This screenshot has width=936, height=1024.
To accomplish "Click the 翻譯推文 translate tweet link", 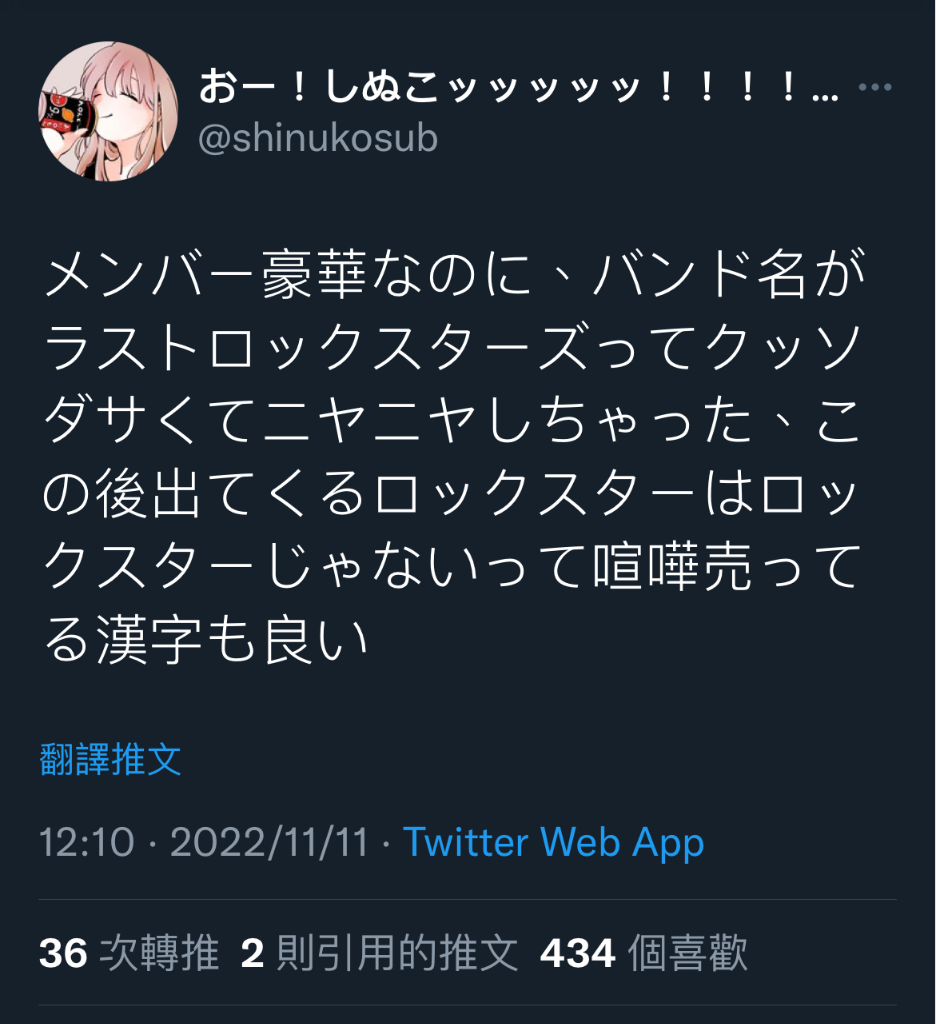I will coord(110,759).
